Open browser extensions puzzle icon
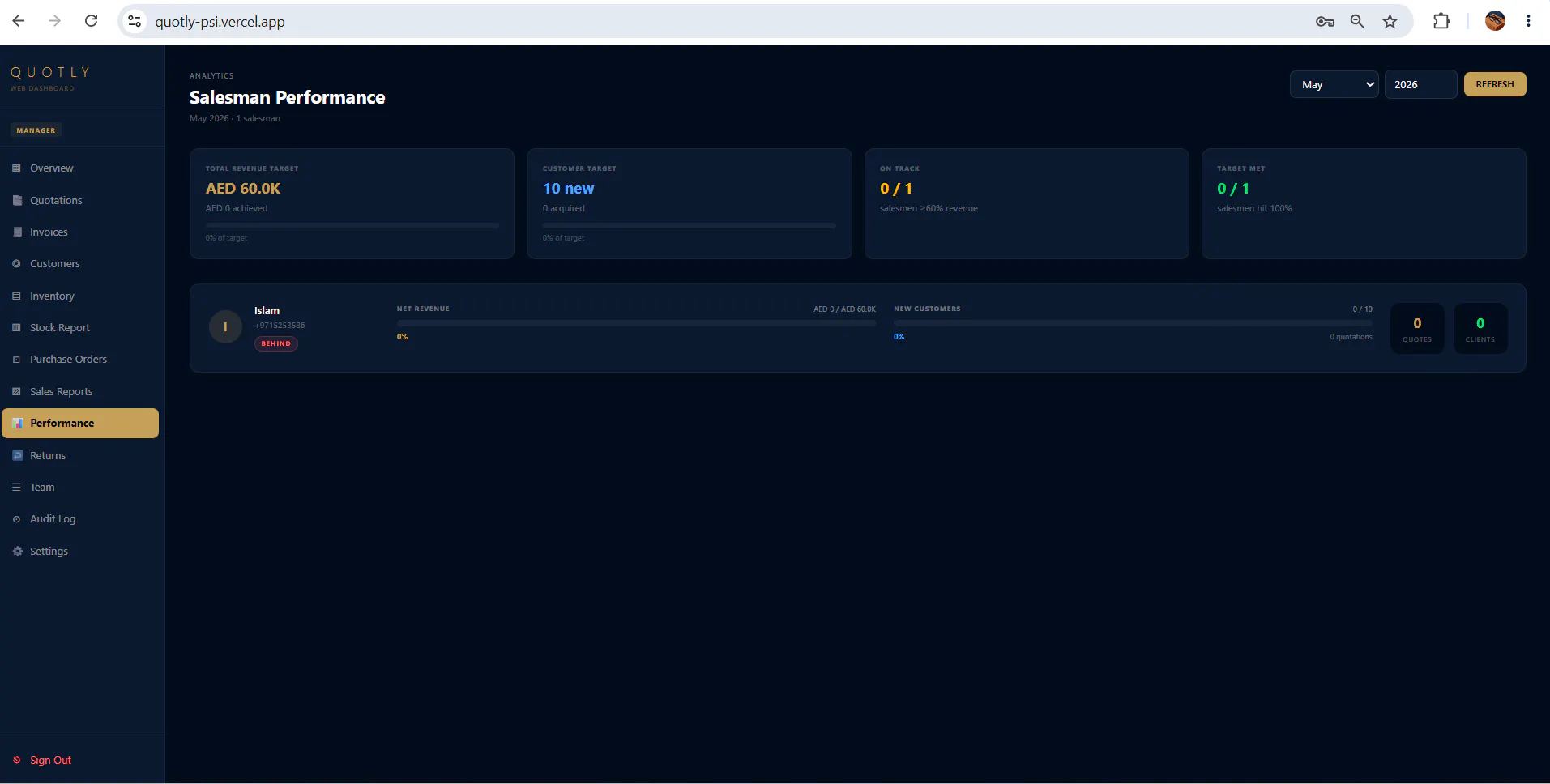 click(1441, 21)
